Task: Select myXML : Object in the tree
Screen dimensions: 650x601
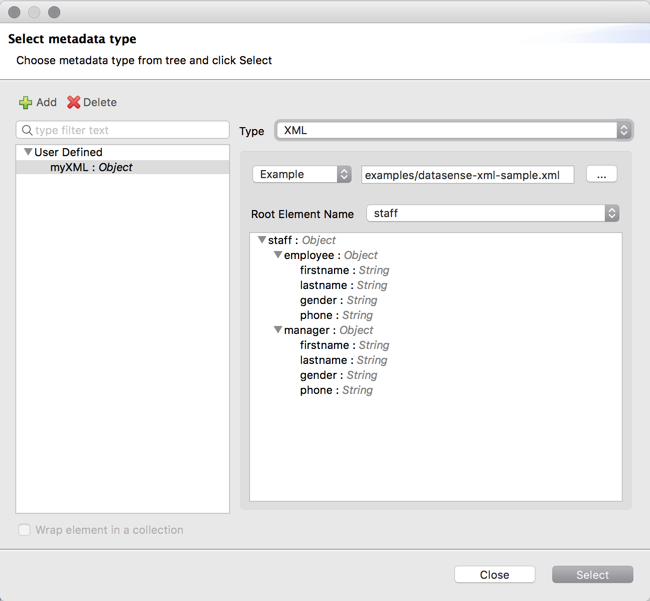Action: coord(91,168)
